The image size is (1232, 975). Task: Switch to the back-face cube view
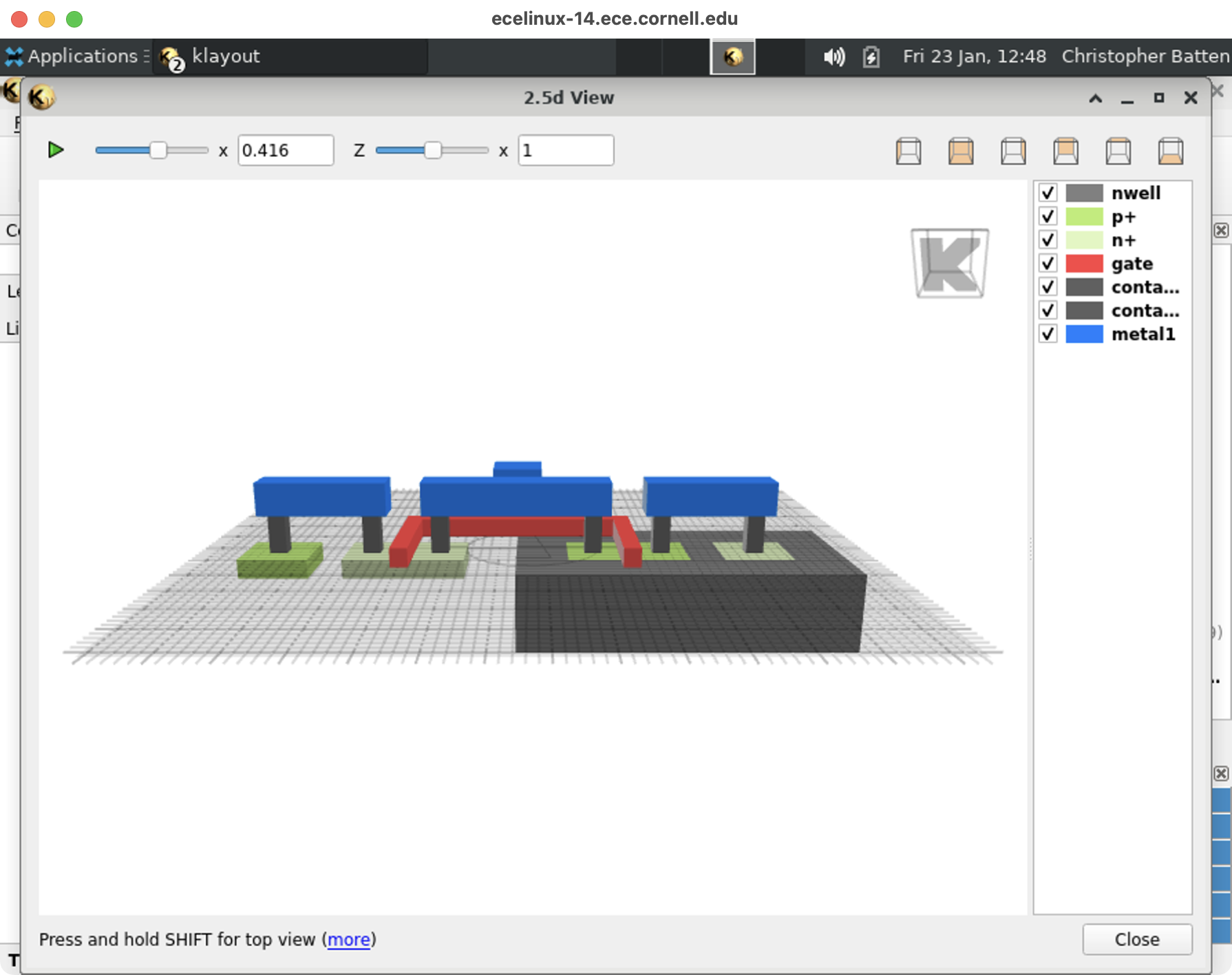tap(1065, 151)
